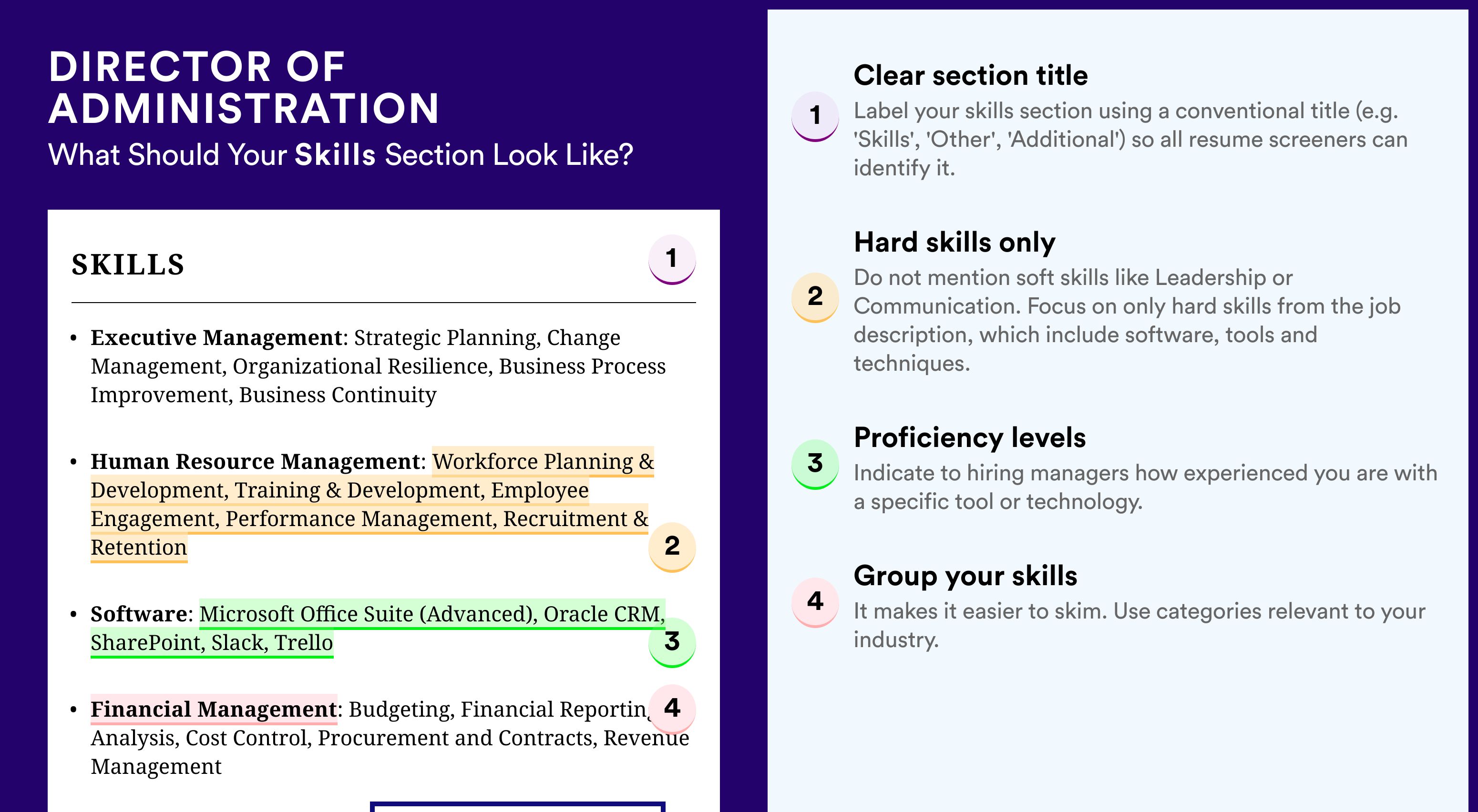
Task: Click the bold Executive Management label
Action: (216, 338)
